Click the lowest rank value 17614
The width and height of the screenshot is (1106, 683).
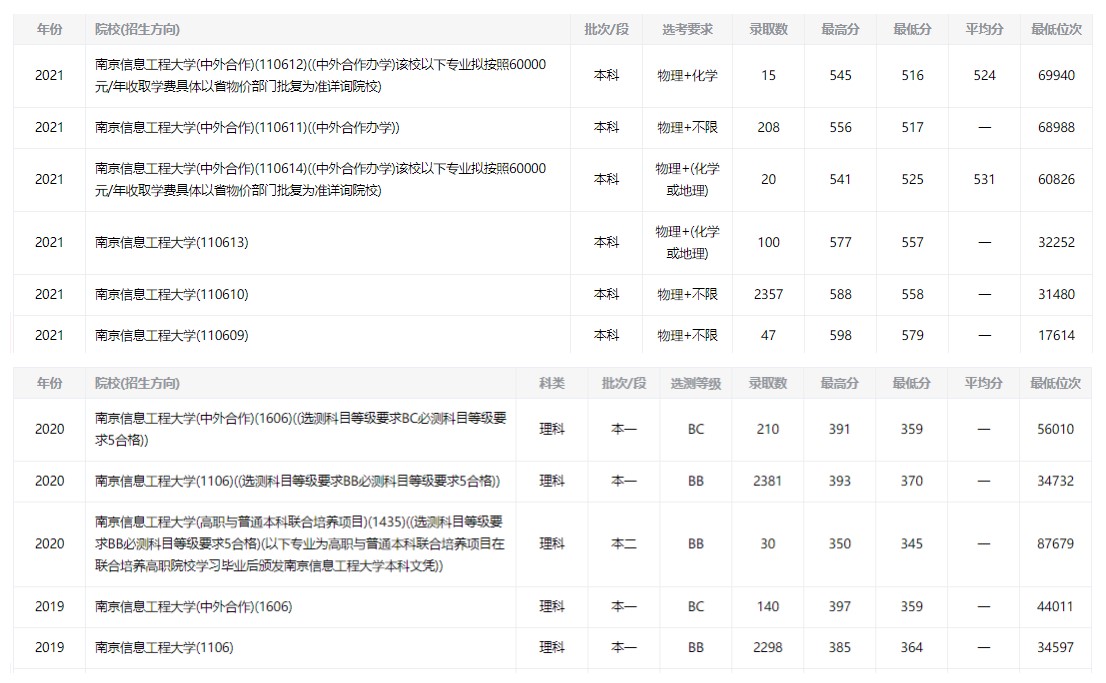(x=1057, y=335)
